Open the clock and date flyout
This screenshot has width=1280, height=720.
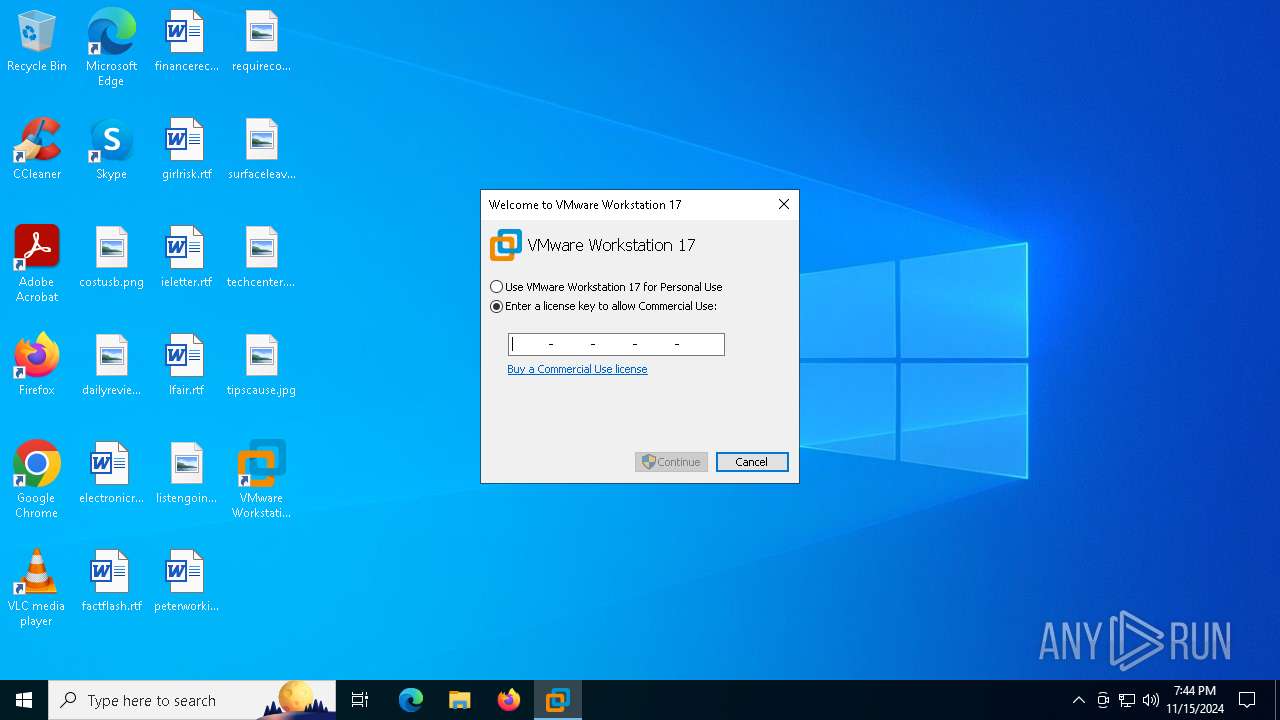pos(1195,700)
